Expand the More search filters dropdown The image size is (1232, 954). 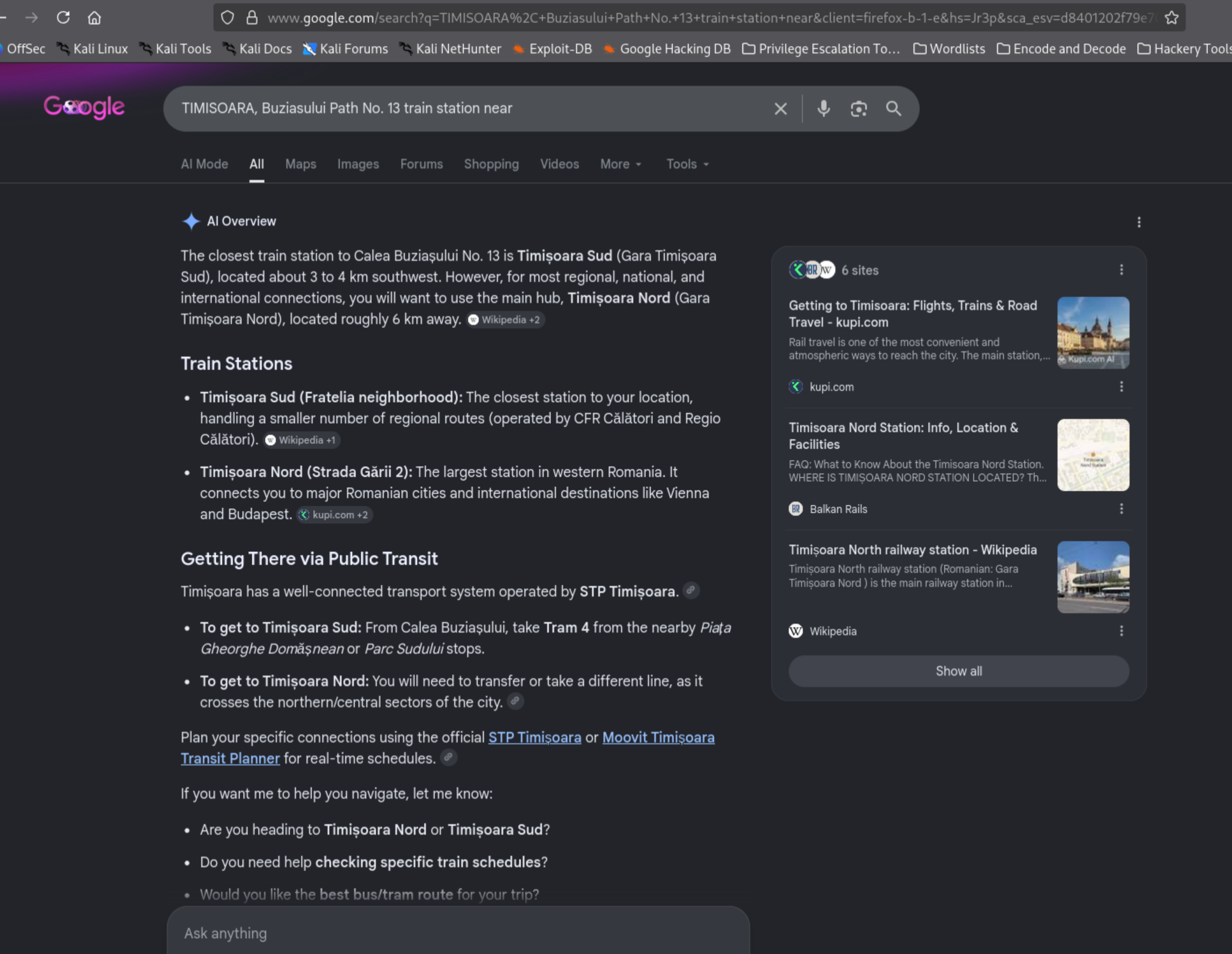coord(621,164)
